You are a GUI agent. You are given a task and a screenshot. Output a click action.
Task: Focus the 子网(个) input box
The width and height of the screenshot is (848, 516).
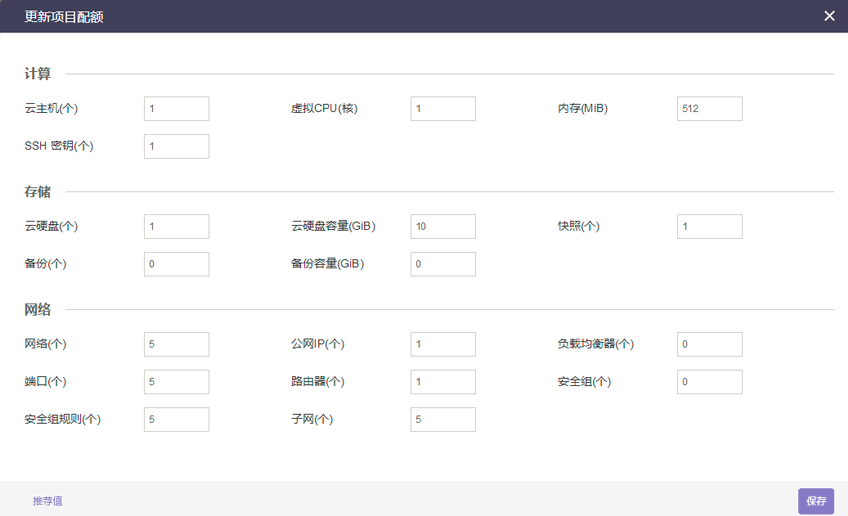442,420
